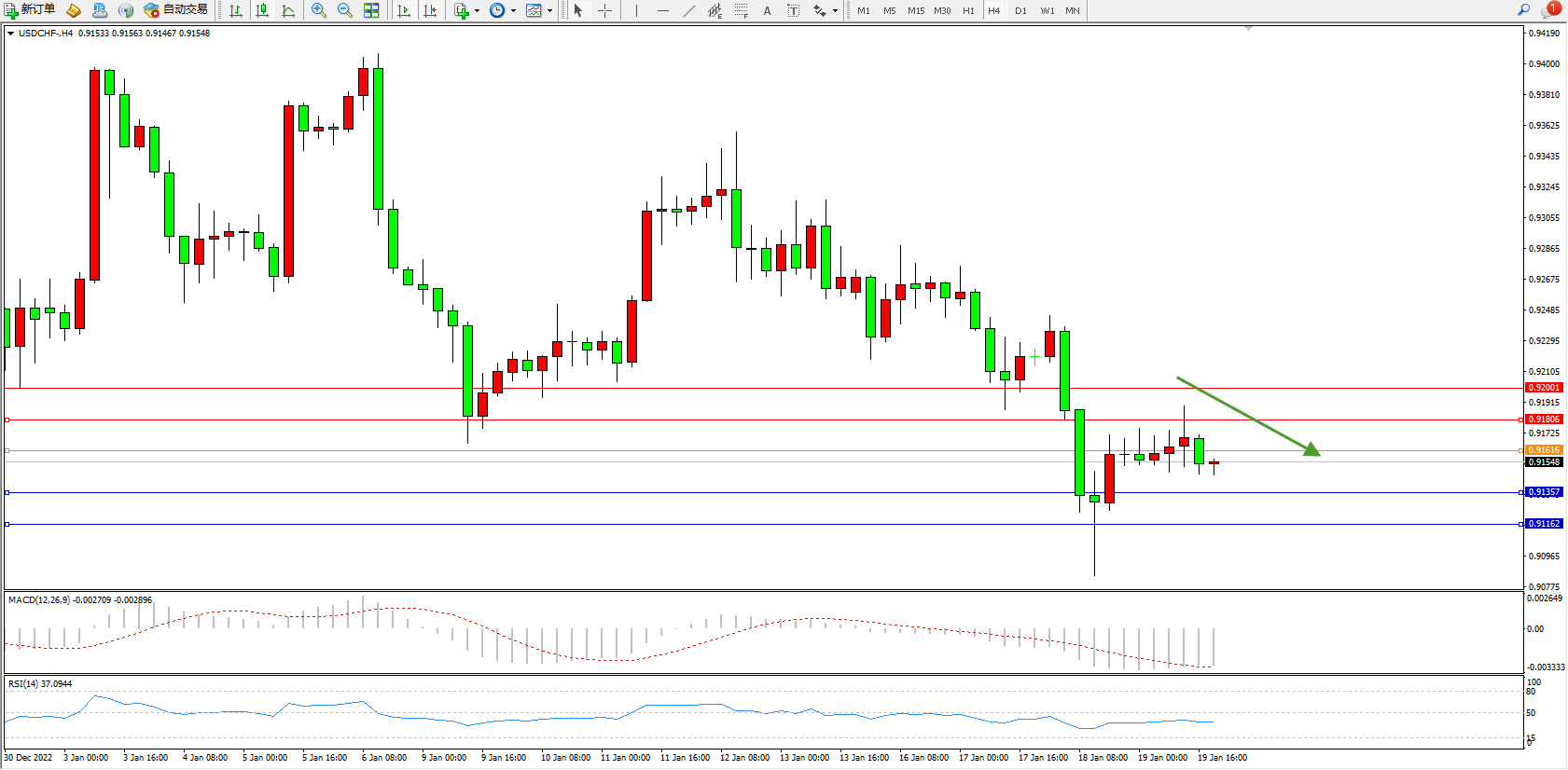This screenshot has height=770, width=1568.
Task: Enable chart auto scroll
Action: click(404, 10)
